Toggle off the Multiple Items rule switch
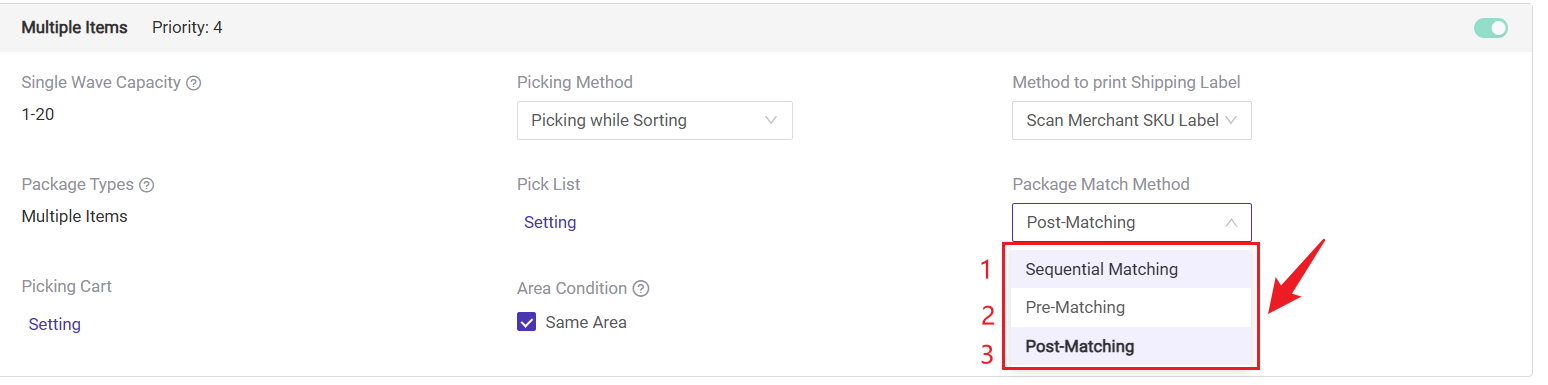 point(1491,28)
